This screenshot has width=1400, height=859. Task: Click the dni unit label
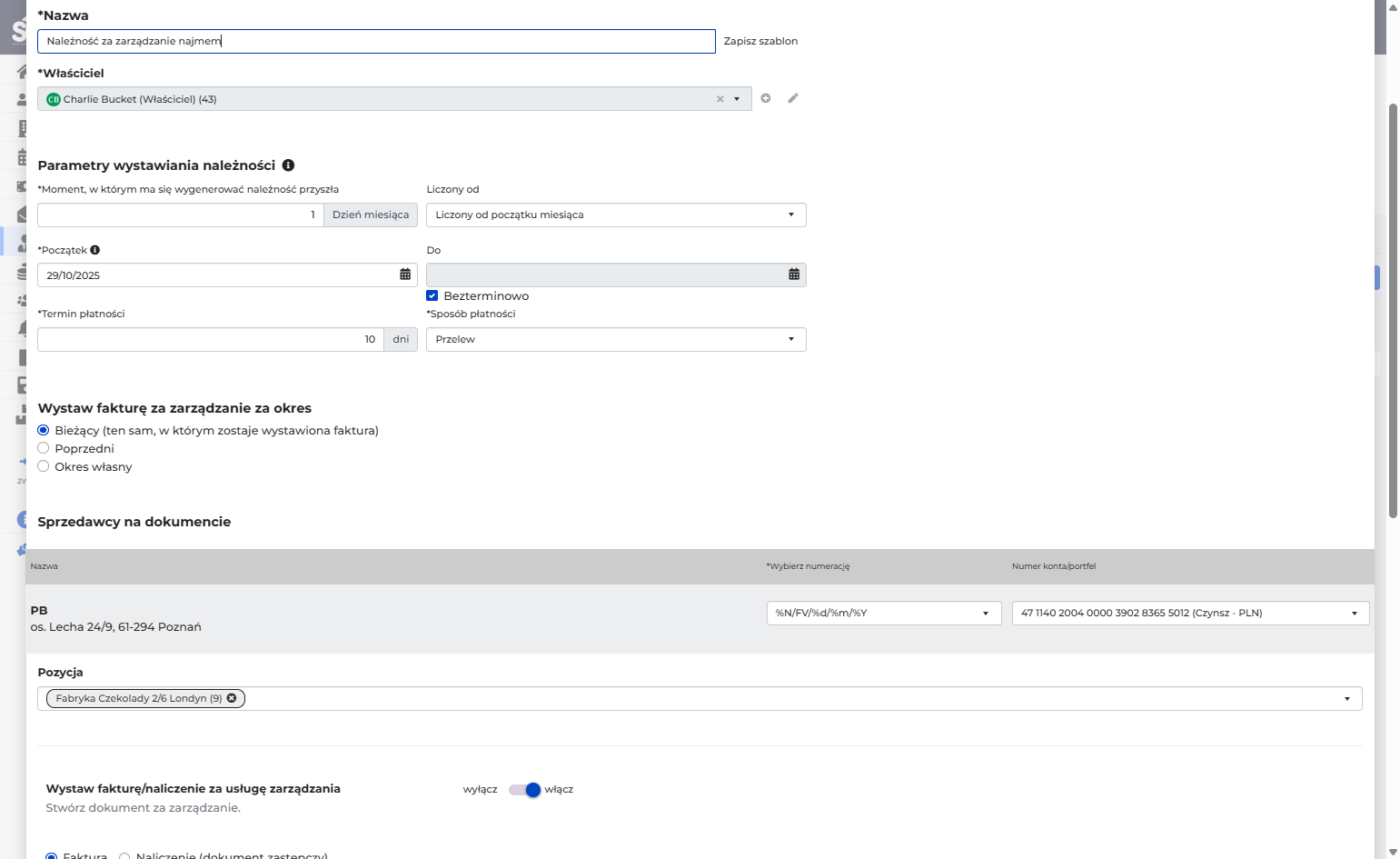click(401, 339)
